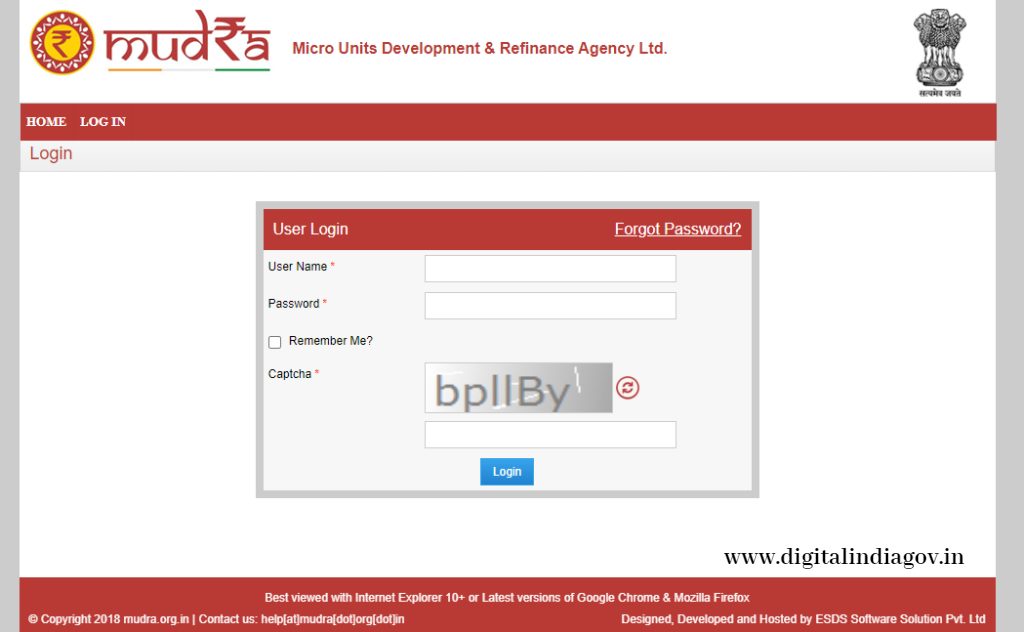Click the mudra.org.in copyright footer text
This screenshot has width=1024, height=632.
(x=108, y=619)
